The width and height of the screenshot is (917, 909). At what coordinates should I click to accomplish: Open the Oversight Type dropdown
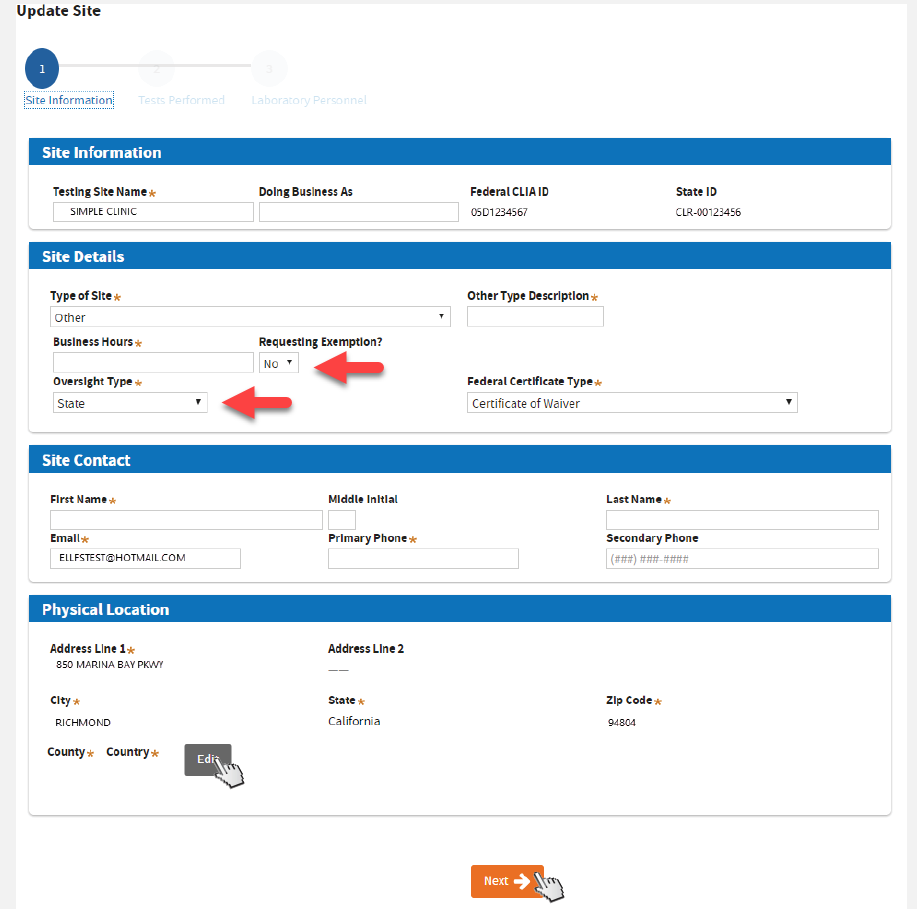(130, 403)
